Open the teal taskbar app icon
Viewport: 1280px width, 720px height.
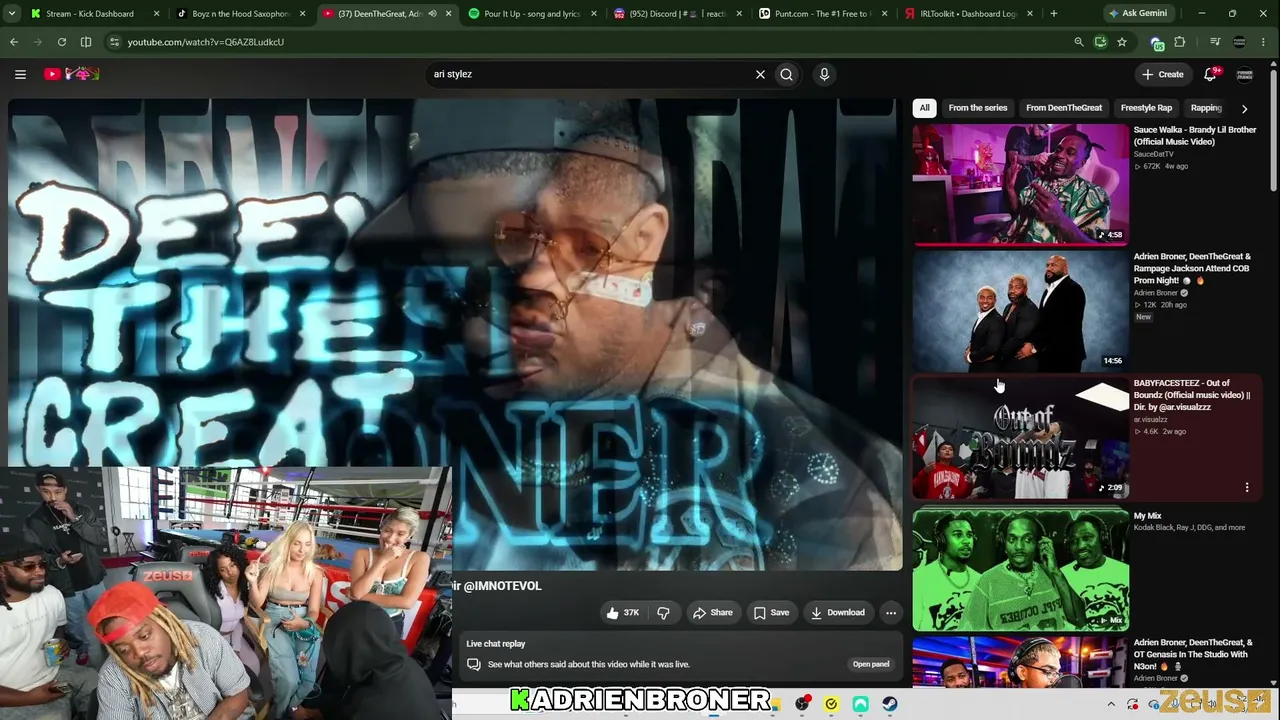coord(860,704)
